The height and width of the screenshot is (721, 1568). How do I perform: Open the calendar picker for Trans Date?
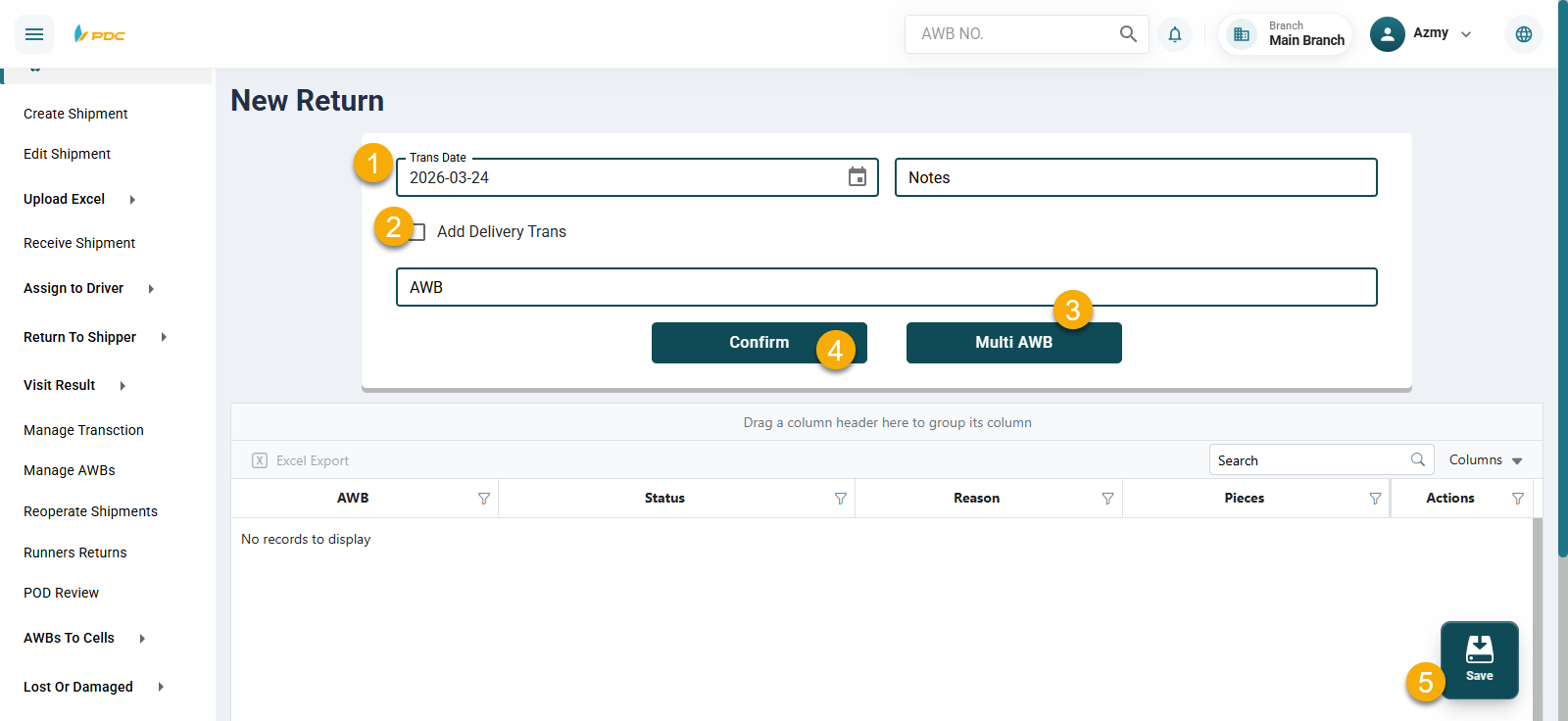pos(857,177)
